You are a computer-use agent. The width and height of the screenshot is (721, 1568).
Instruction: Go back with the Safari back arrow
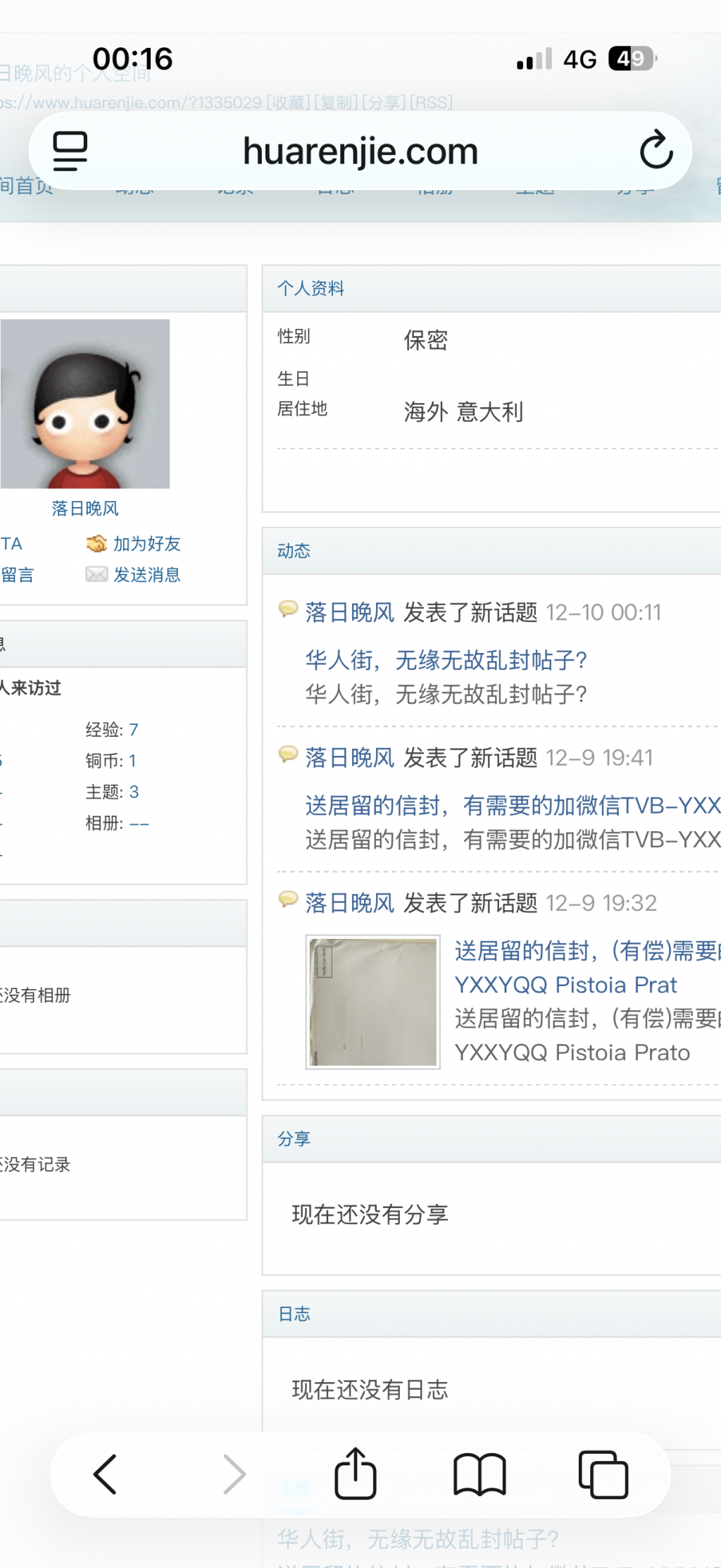pos(105,1474)
